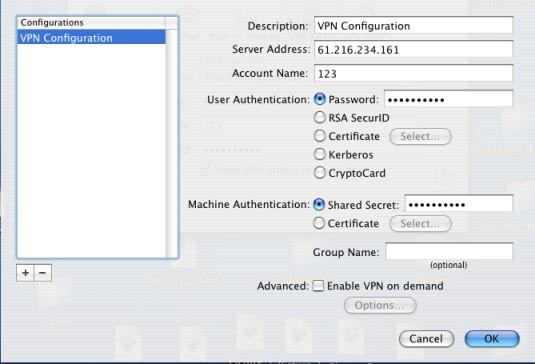Image resolution: width=535 pixels, height=364 pixels.
Task: Click the Server Address field
Action: coord(413,49)
